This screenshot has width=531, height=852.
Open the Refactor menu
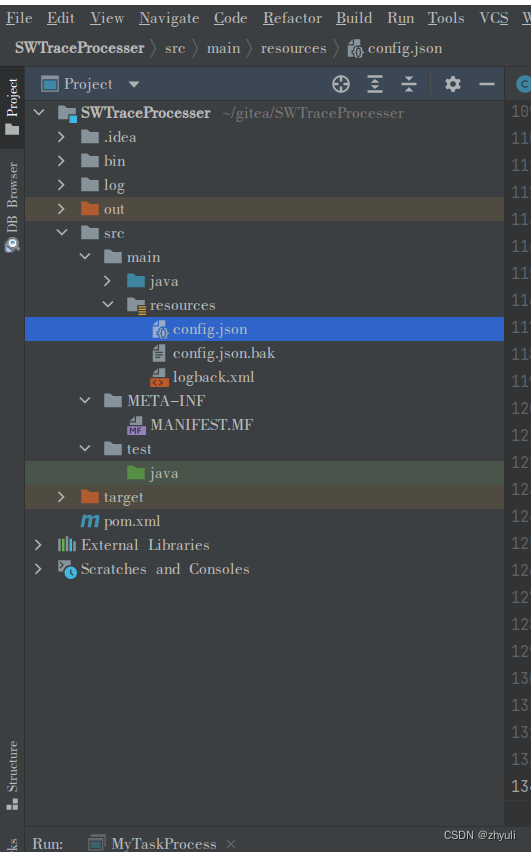pyautogui.click(x=292, y=18)
